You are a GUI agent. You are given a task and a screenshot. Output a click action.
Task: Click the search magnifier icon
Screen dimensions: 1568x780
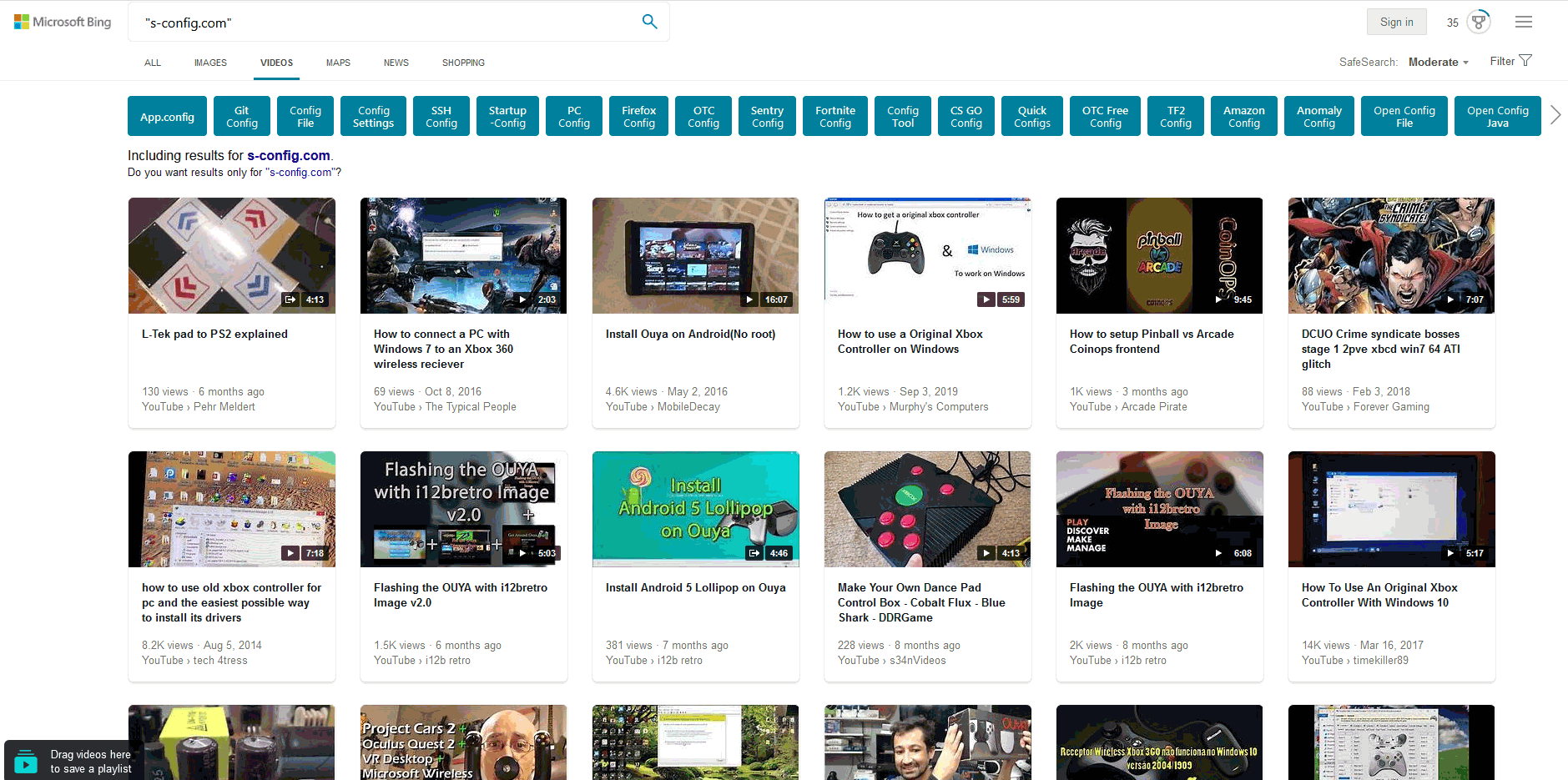pos(649,22)
